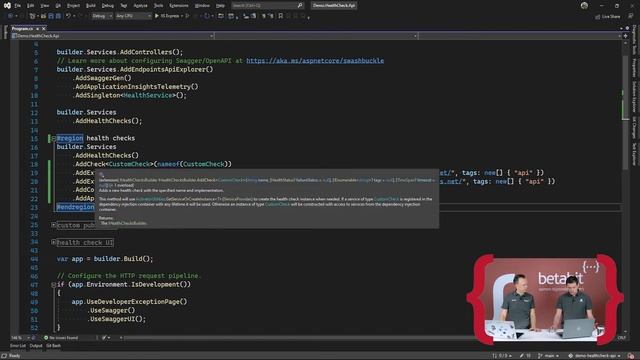Image resolution: width=640 pixels, height=360 pixels.
Task: Close the Program.cs tab
Action: tap(43, 29)
